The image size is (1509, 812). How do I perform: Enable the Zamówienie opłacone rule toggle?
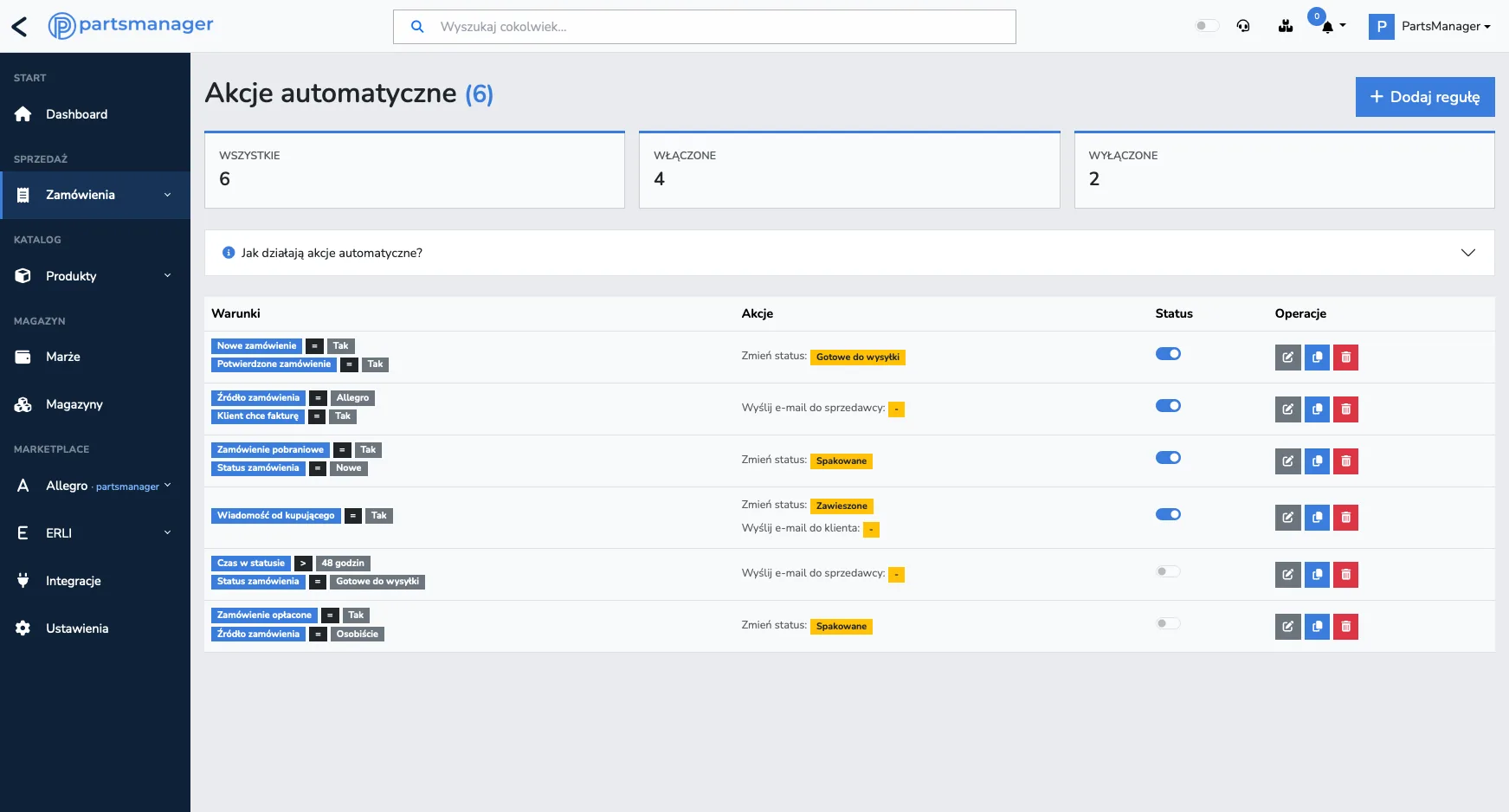point(1168,623)
